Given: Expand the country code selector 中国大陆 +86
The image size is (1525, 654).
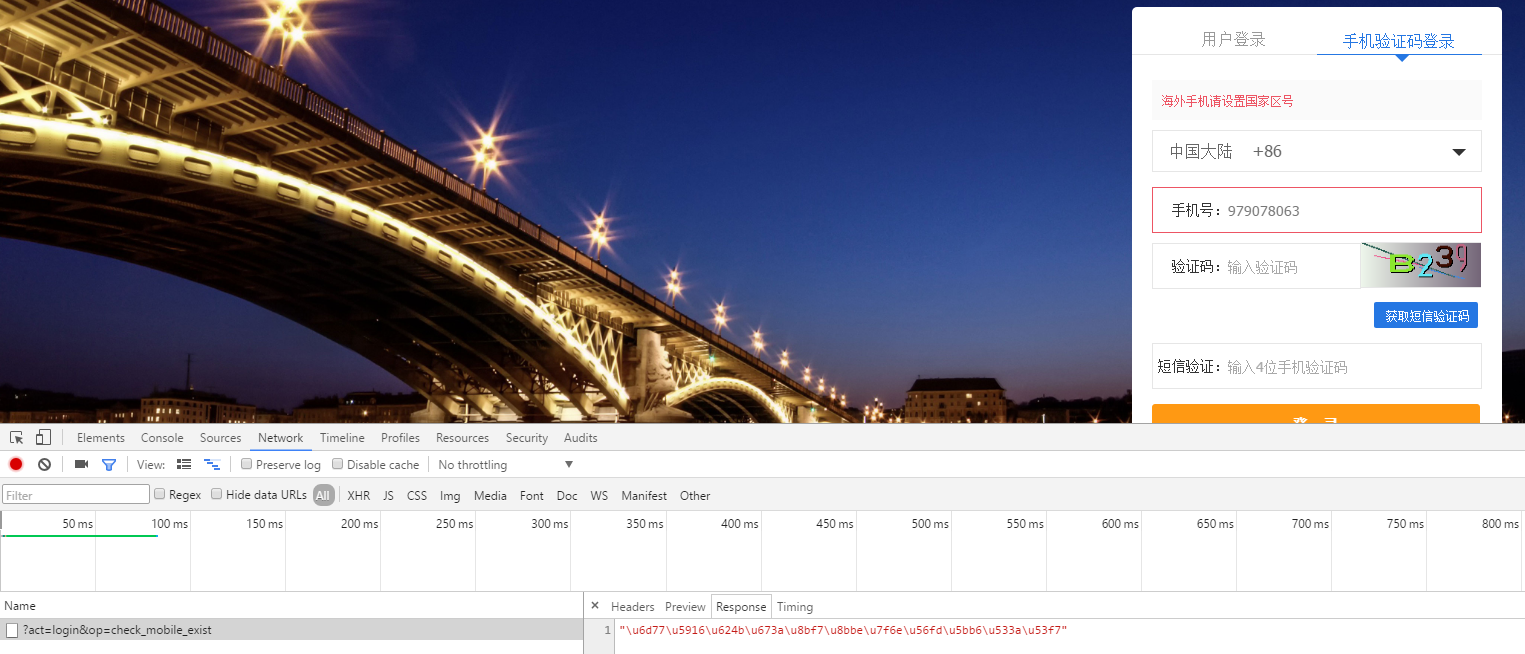Looking at the screenshot, I should pyautogui.click(x=1316, y=152).
